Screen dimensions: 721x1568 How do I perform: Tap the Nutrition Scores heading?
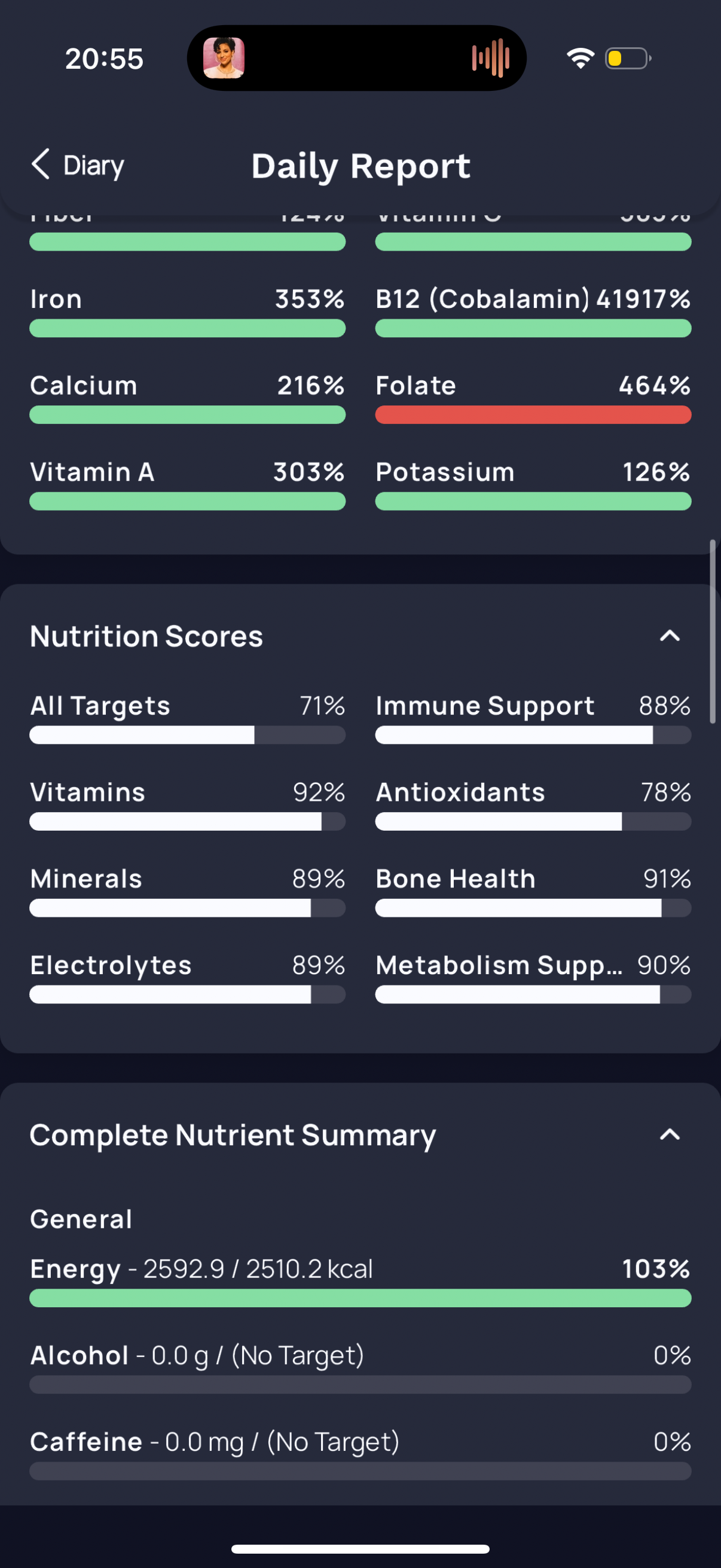pyautogui.click(x=146, y=636)
